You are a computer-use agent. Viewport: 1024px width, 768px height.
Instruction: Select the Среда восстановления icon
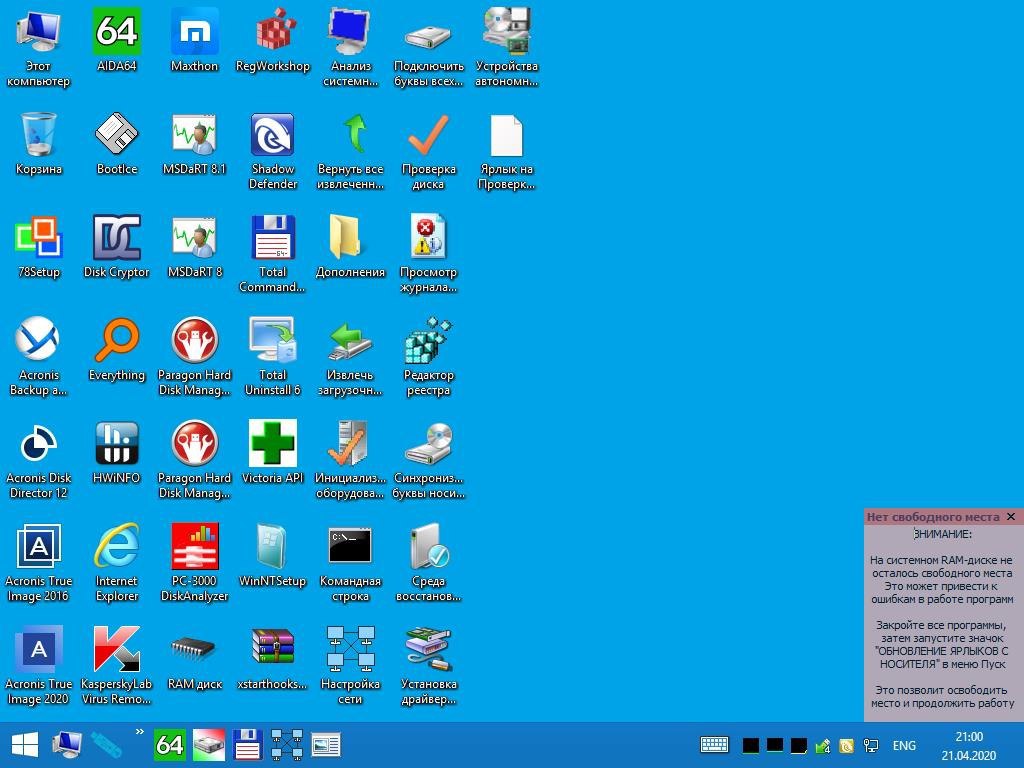(x=428, y=563)
